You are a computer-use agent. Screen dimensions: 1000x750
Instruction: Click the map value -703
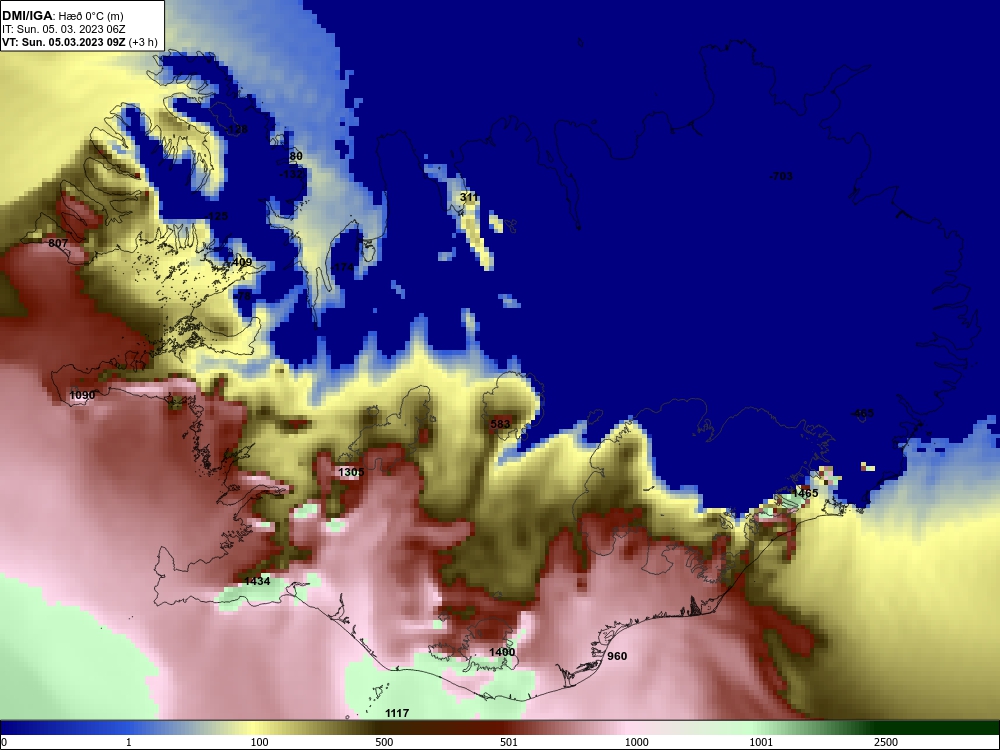pyautogui.click(x=781, y=176)
